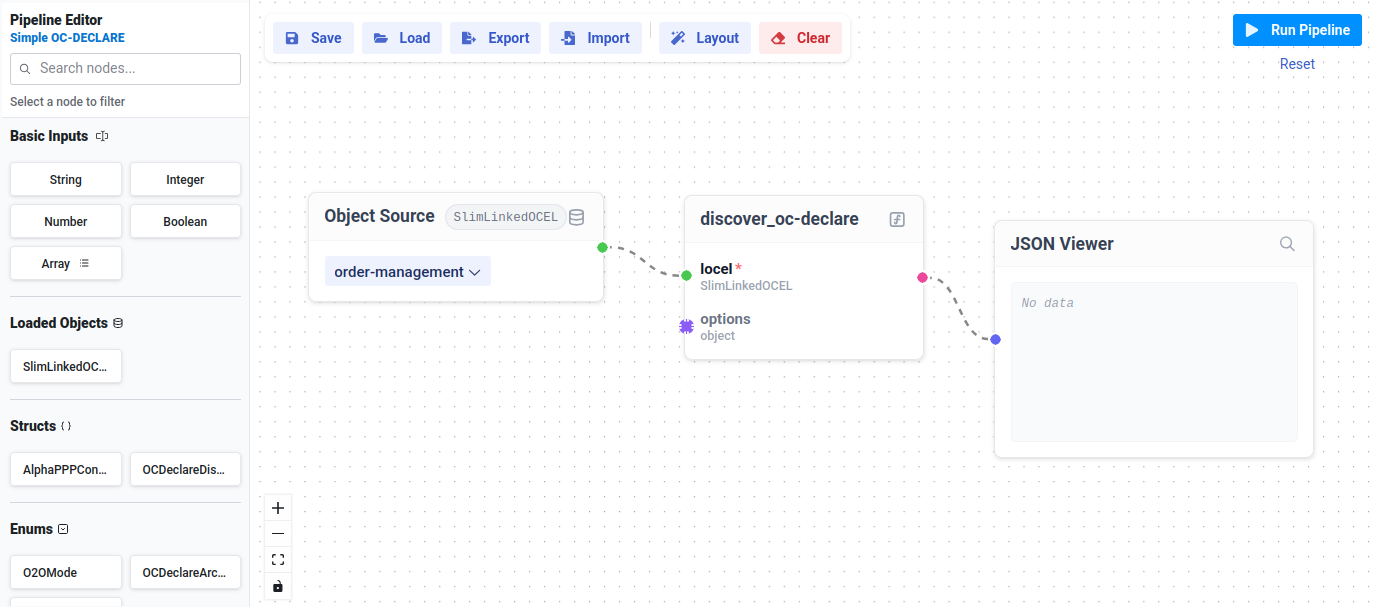Viewport: 1373px width, 607px height.
Task: Click the search icon in JSON Viewer
Action: click(x=1287, y=244)
